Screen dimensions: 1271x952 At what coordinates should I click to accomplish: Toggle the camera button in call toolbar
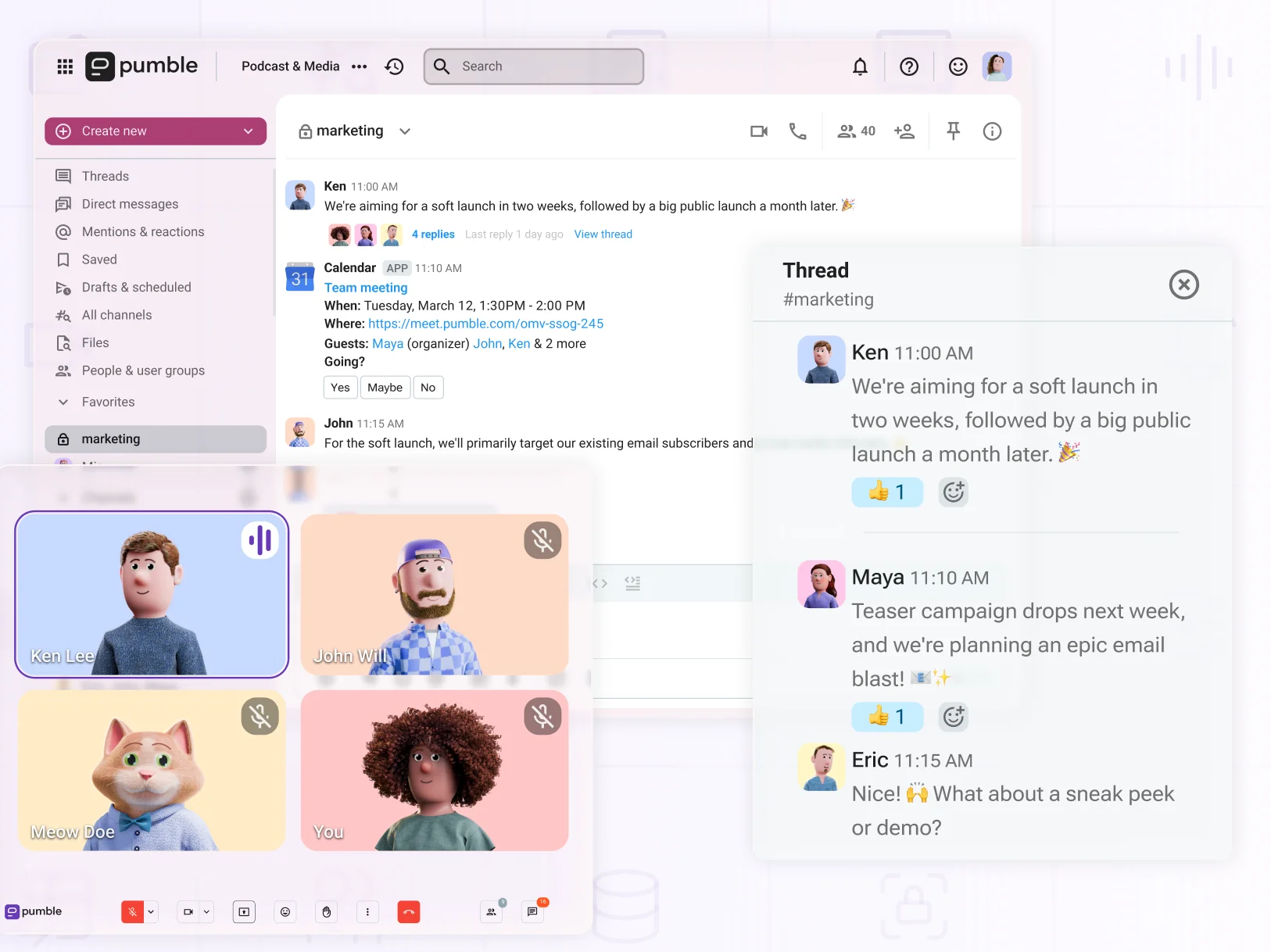[188, 911]
